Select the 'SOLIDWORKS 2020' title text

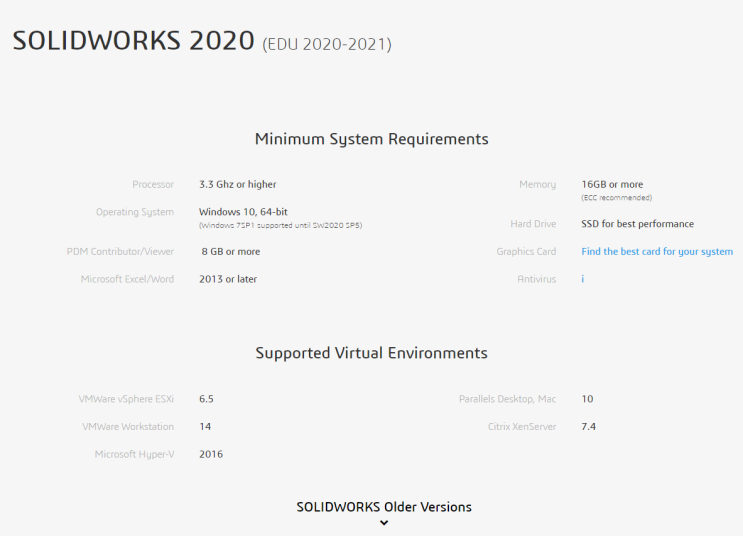coord(134,41)
